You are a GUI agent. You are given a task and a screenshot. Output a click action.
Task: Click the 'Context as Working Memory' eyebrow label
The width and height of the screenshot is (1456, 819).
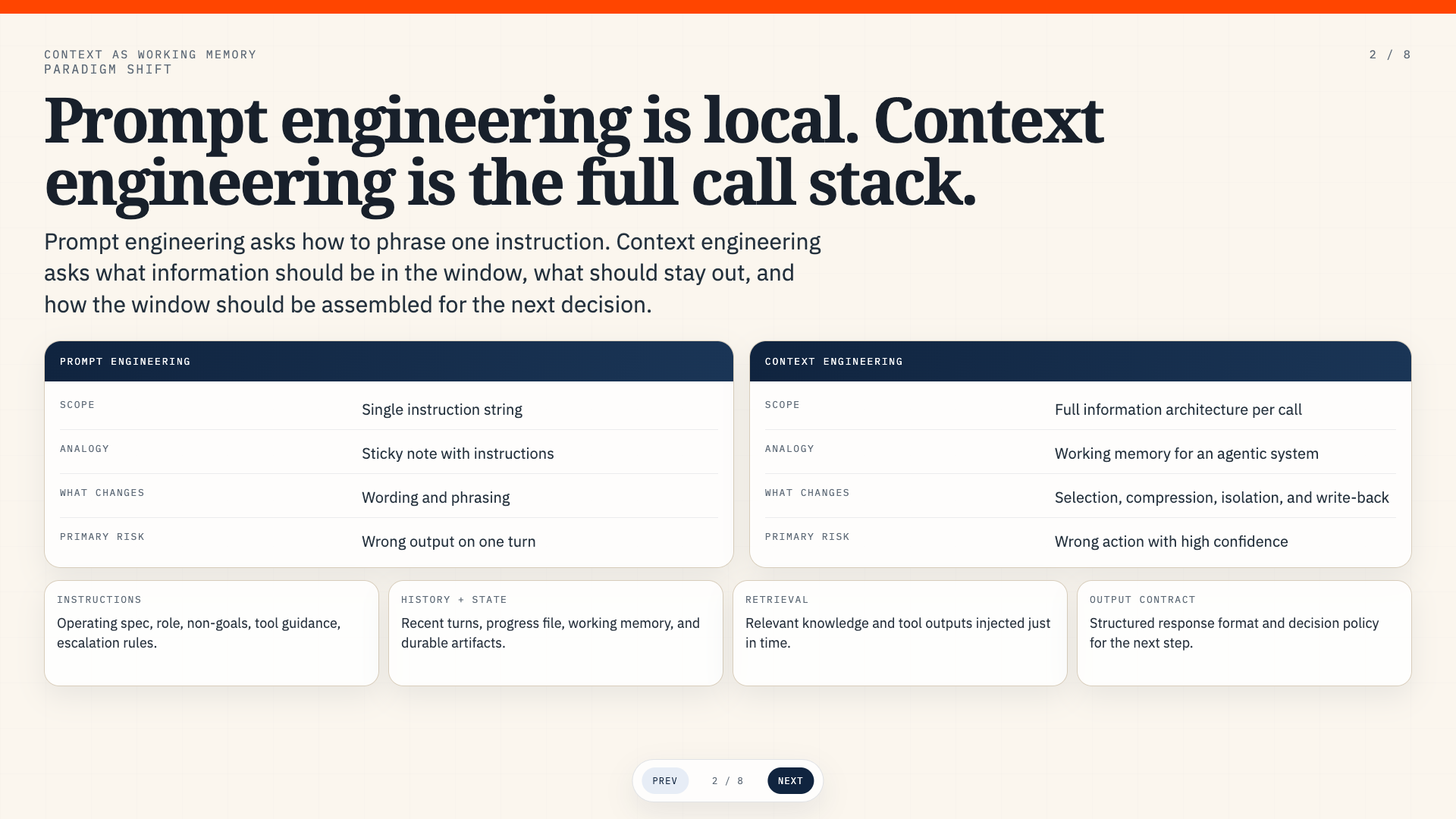150,55
